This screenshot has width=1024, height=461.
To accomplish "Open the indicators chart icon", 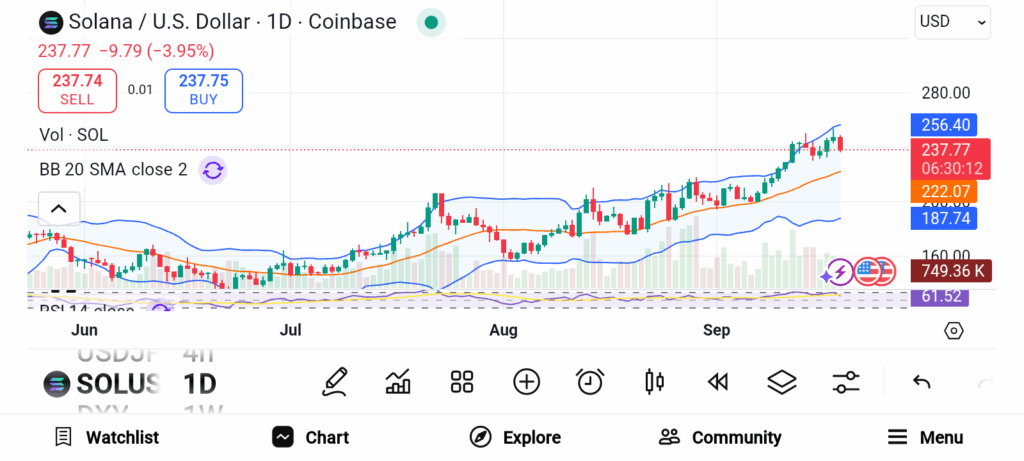I will [398, 381].
